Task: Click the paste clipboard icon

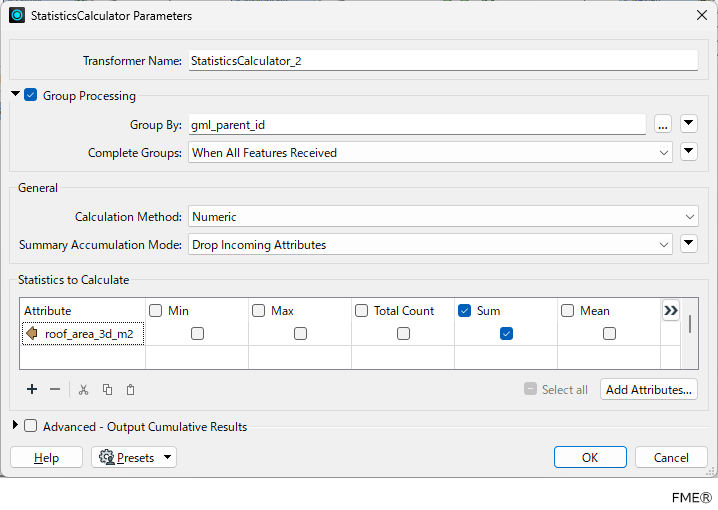Action: [x=130, y=389]
